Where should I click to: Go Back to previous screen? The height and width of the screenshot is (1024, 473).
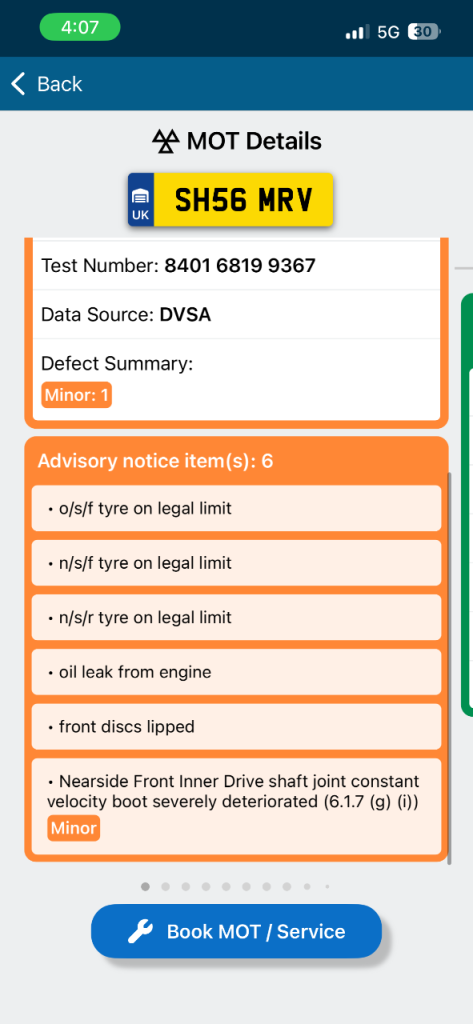[x=46, y=84]
